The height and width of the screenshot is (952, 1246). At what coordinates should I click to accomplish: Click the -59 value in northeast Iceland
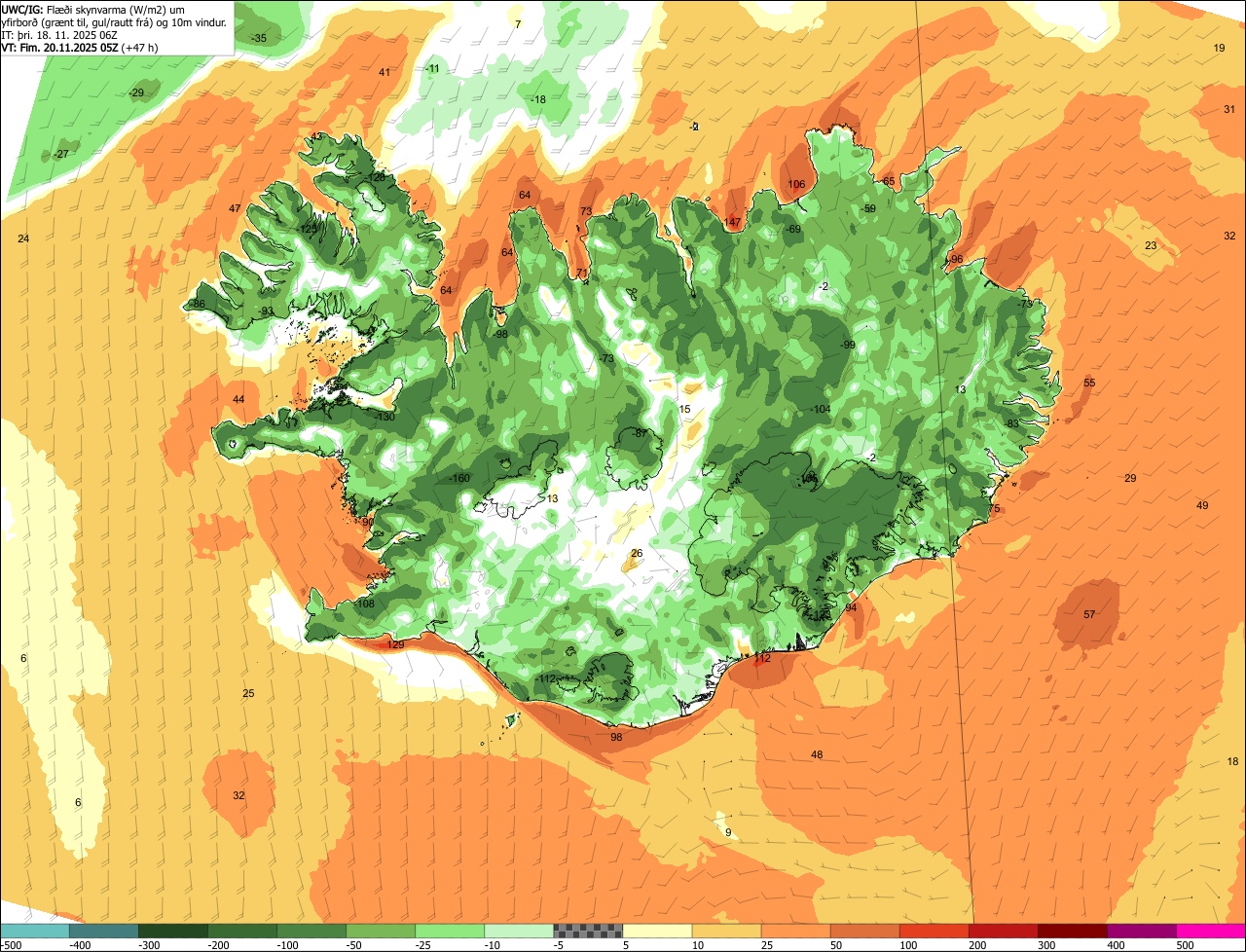867,209
